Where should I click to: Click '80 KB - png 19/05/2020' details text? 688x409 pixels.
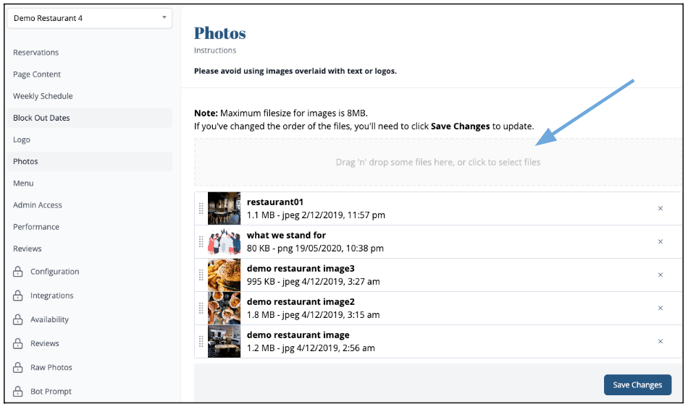315,249
